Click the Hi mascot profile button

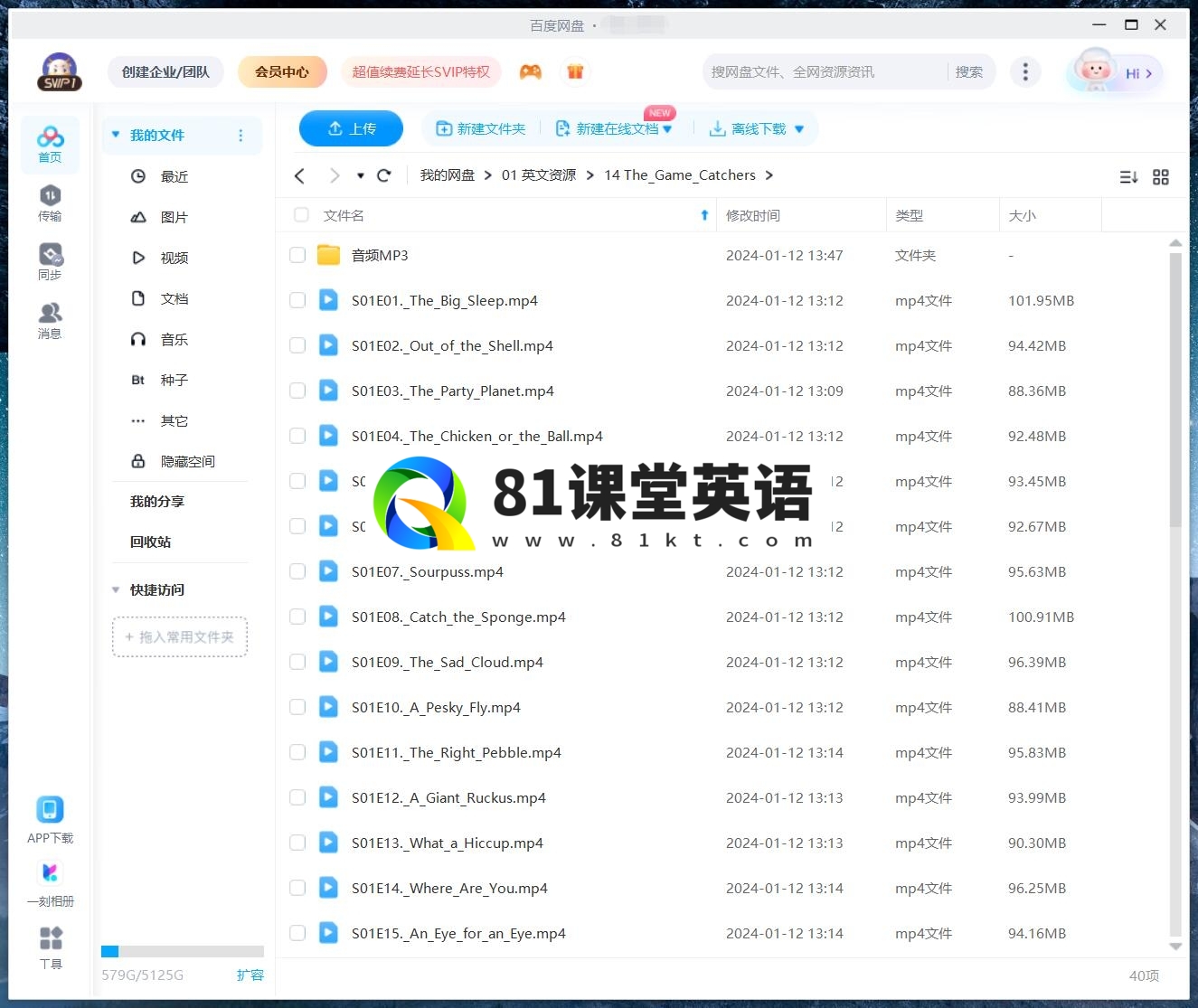click(1114, 71)
